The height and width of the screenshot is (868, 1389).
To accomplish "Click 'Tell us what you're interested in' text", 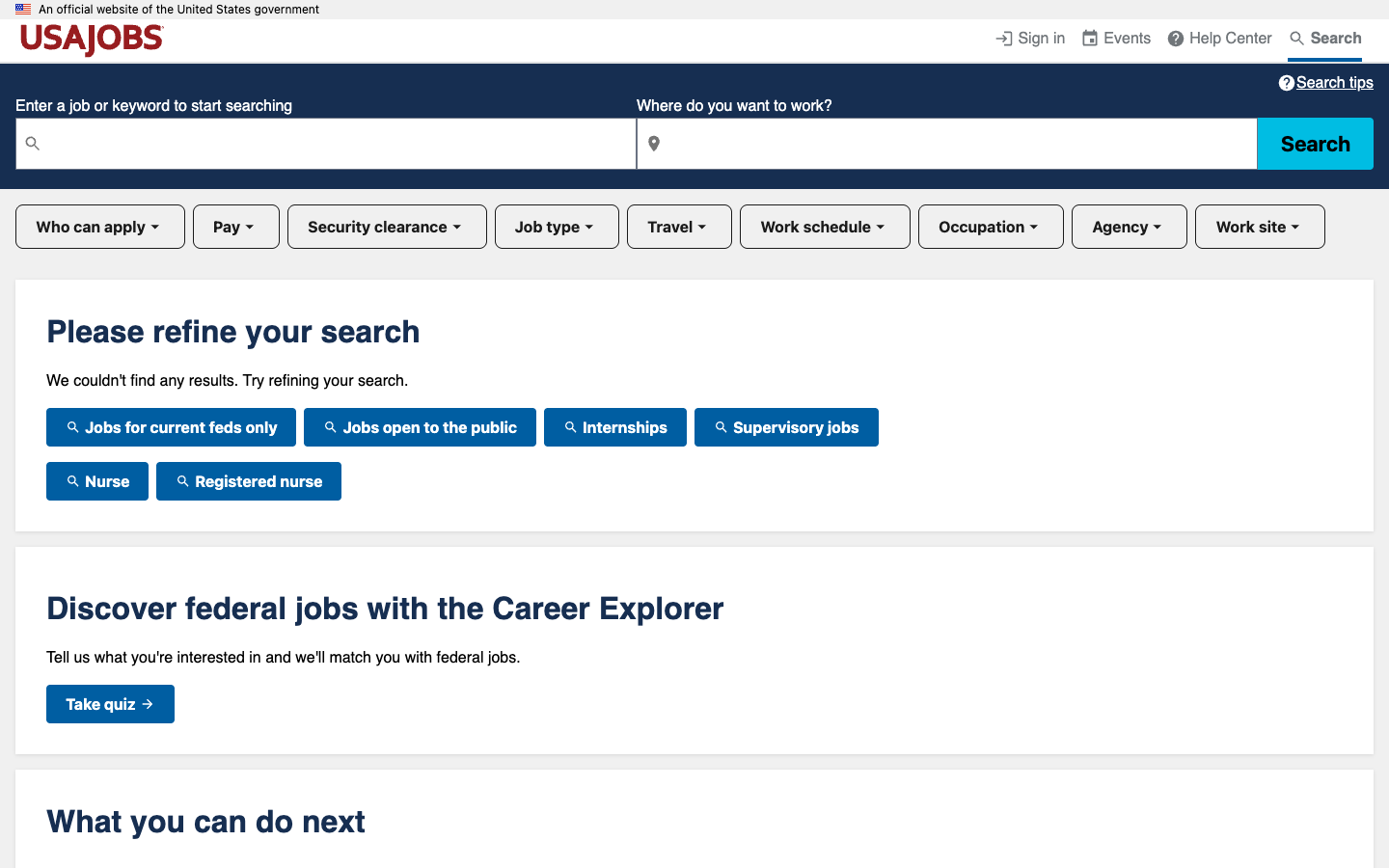I will click(284, 658).
